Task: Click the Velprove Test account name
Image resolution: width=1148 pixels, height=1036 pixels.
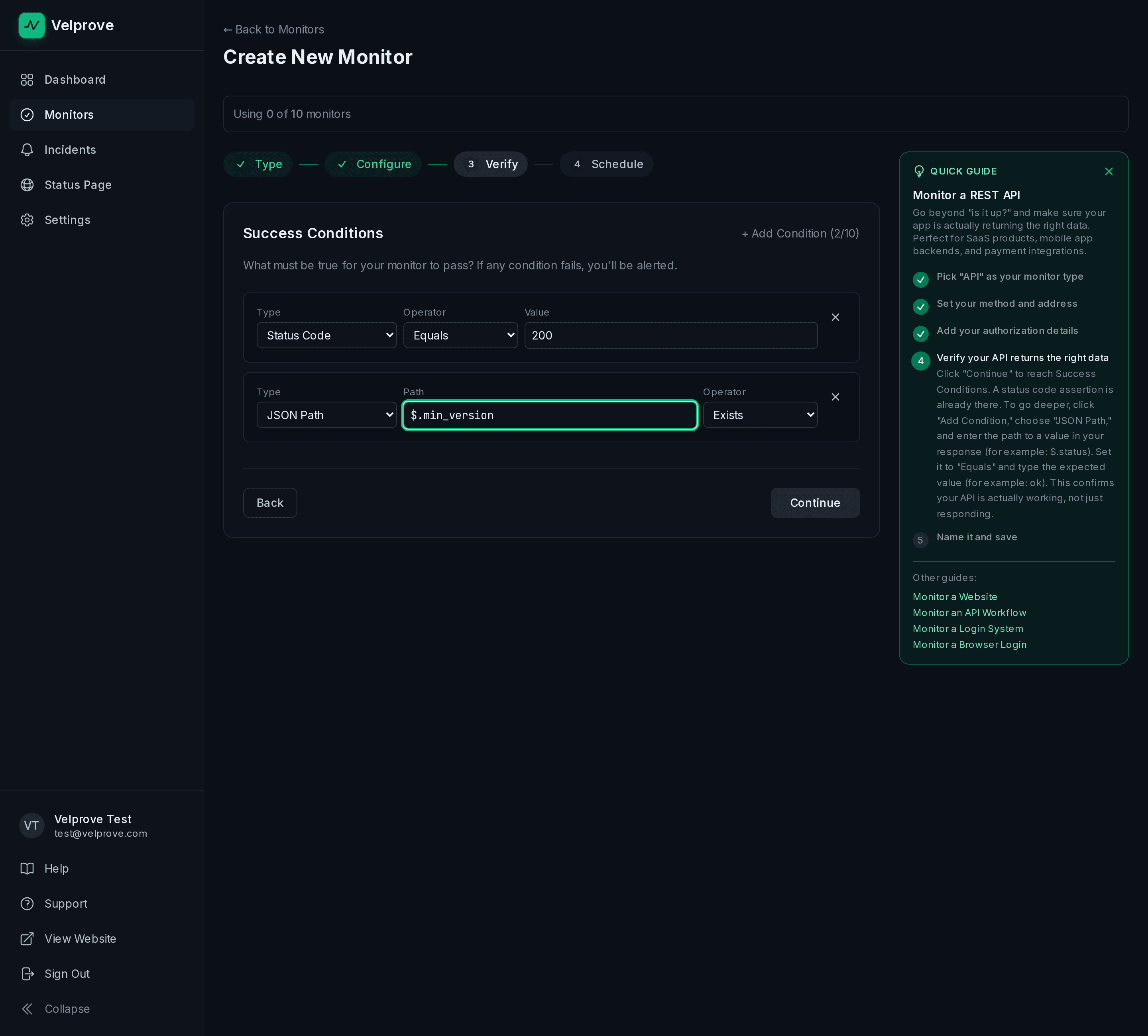Action: pos(93,819)
